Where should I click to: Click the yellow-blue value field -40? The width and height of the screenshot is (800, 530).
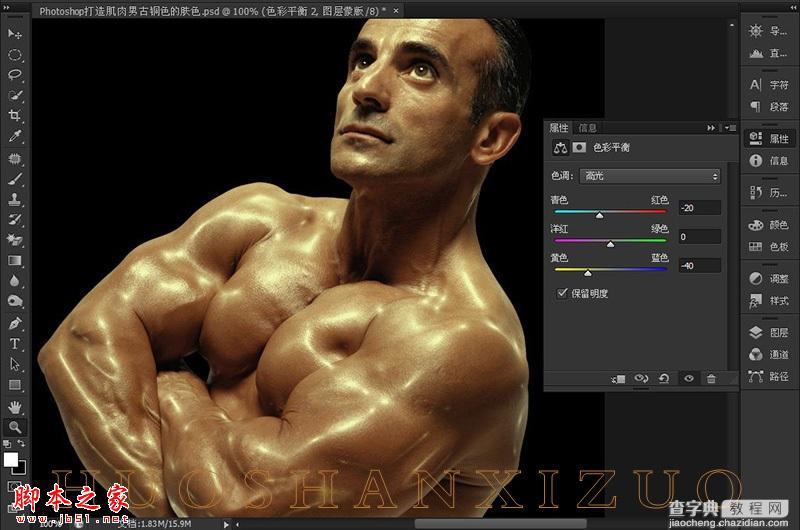coord(699,265)
